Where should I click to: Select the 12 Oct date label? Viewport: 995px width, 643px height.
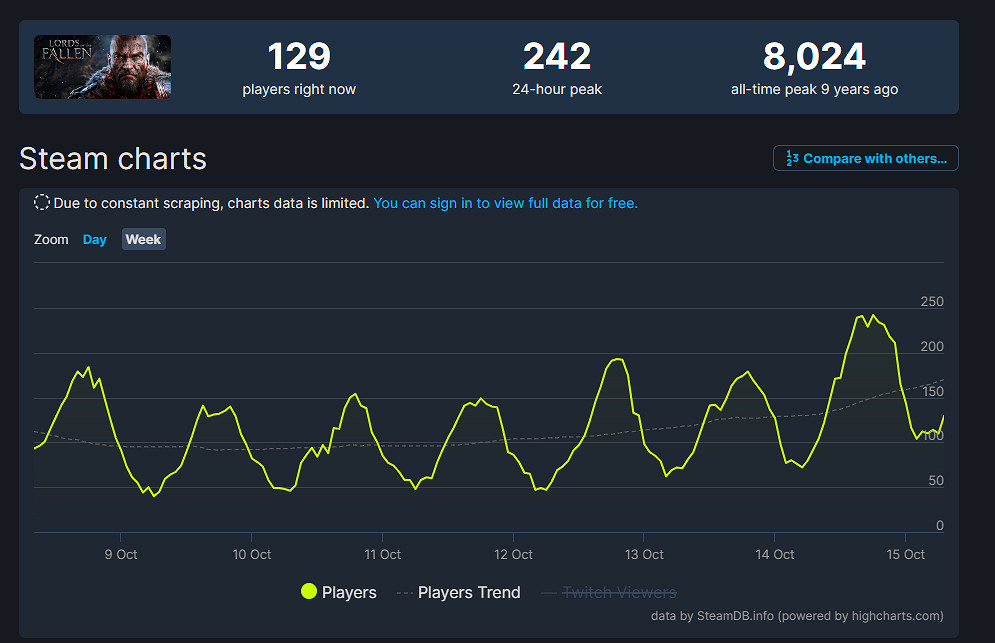coord(514,554)
